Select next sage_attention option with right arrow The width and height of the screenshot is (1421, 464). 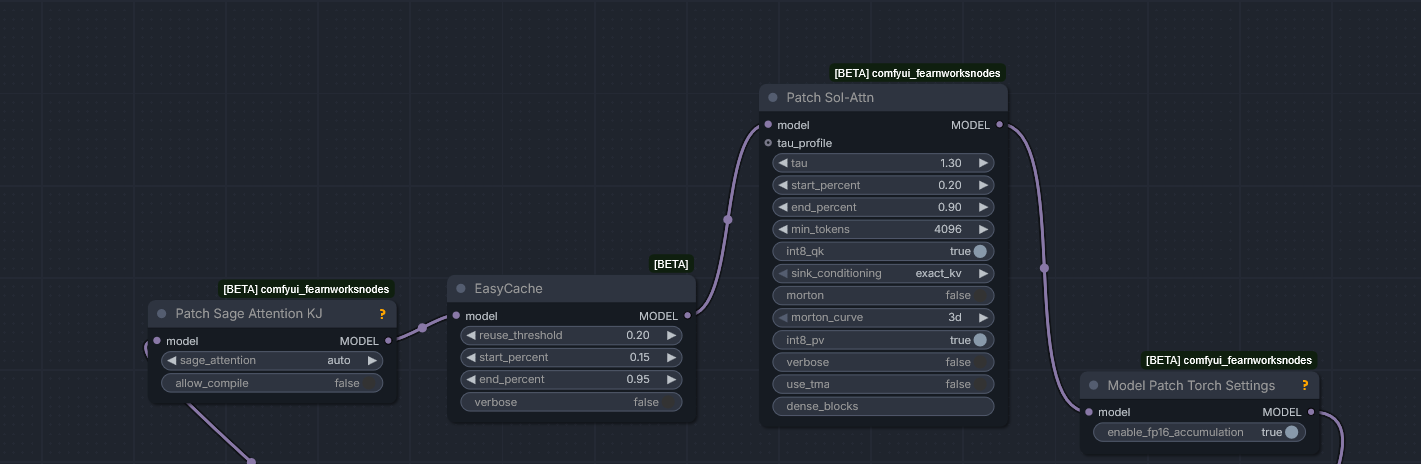[x=372, y=360]
